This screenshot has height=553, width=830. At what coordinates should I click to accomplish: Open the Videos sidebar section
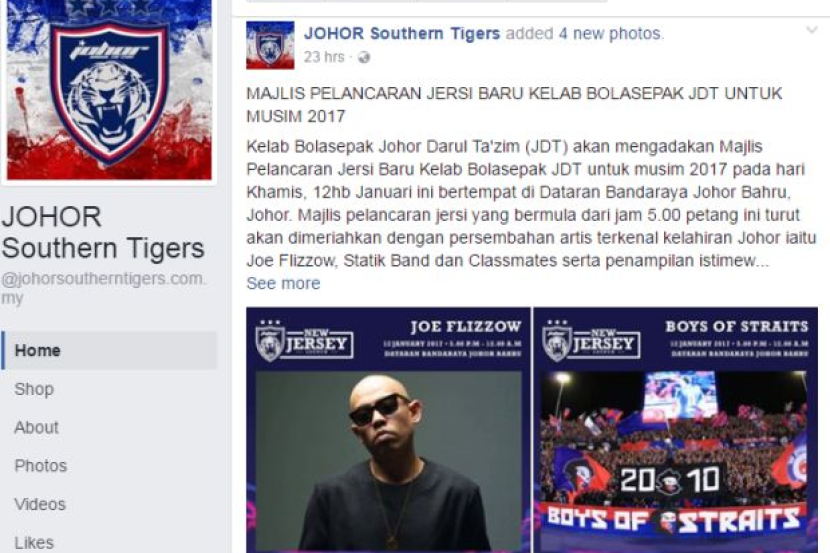click(x=40, y=504)
